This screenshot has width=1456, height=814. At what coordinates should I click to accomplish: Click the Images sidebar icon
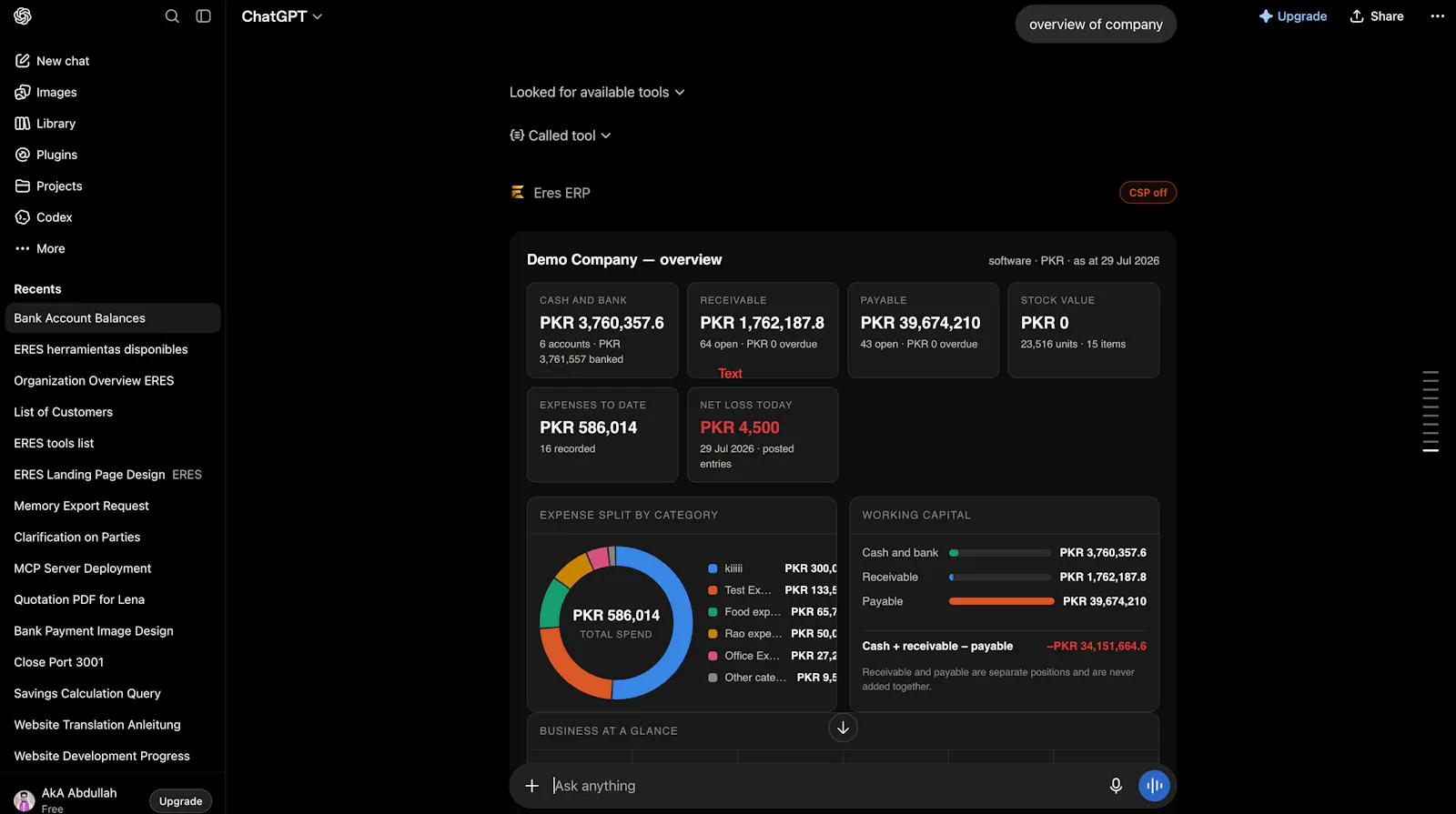point(23,92)
